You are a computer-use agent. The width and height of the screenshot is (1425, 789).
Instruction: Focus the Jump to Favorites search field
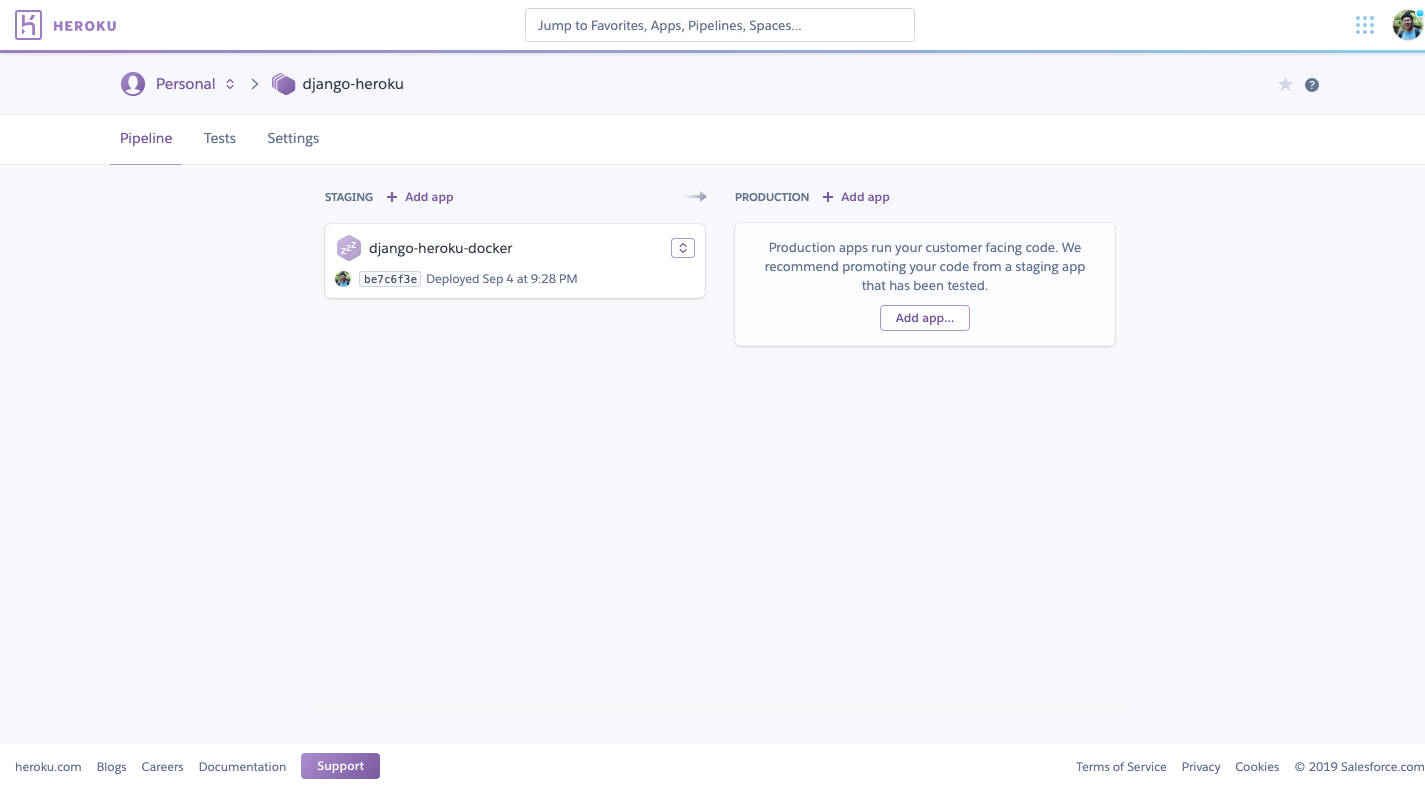pos(719,25)
